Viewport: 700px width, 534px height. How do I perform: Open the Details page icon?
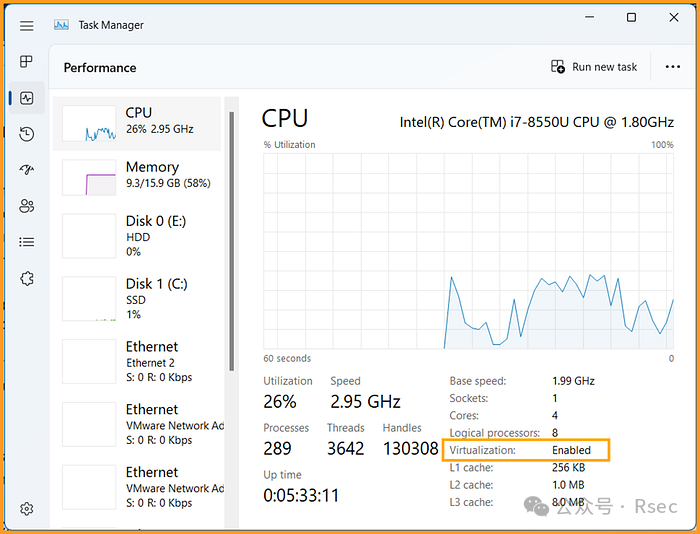tap(27, 242)
